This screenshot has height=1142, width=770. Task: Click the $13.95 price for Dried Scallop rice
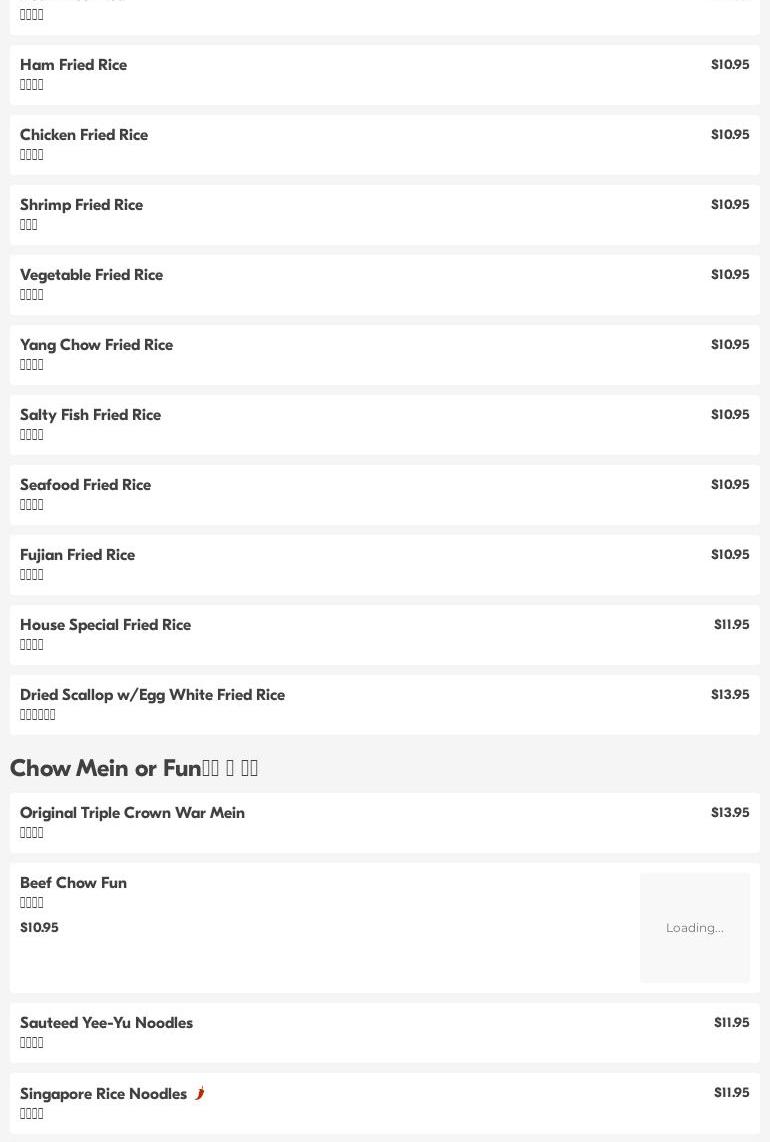730,694
